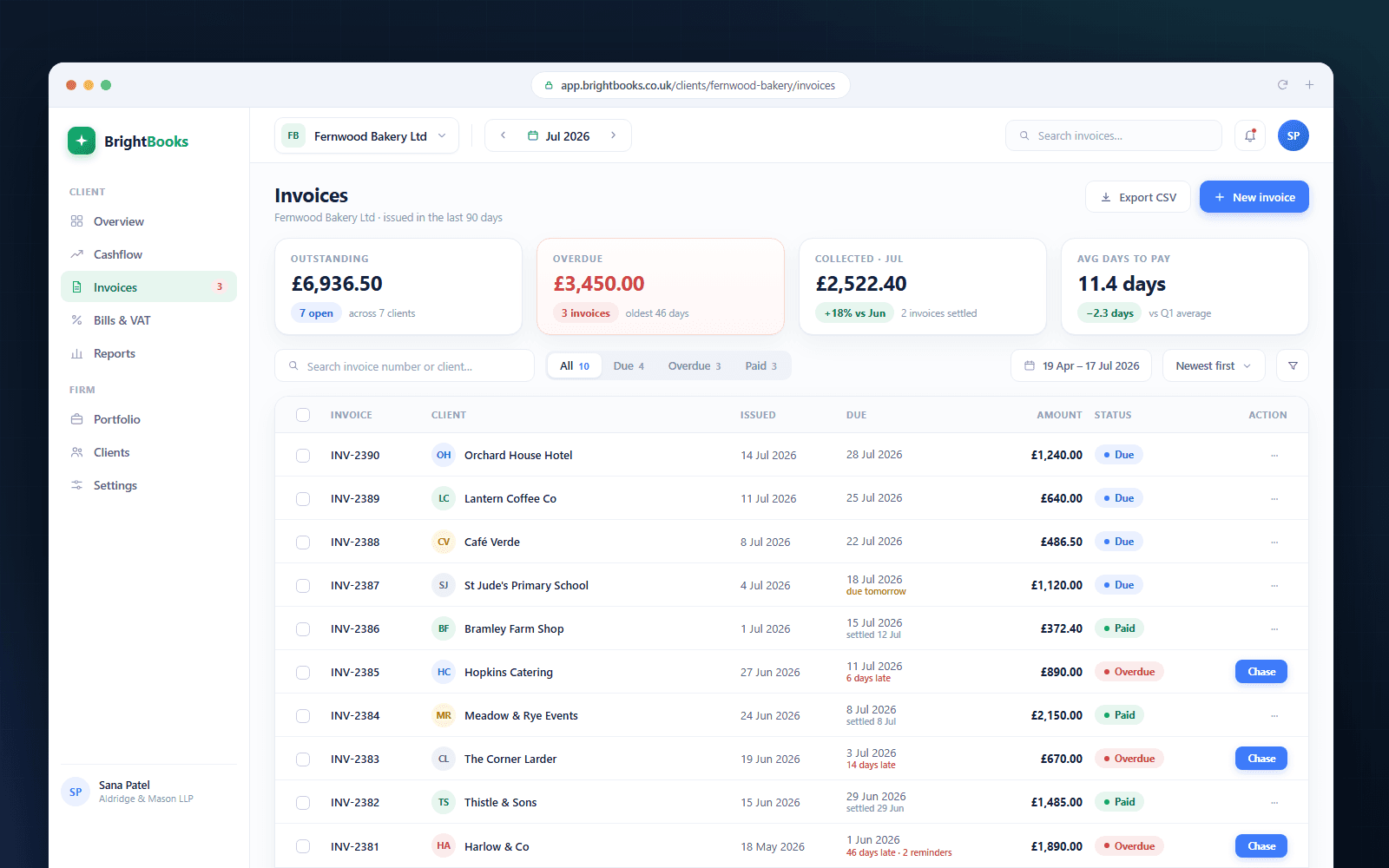The height and width of the screenshot is (868, 1389).
Task: Go to previous month arrow
Action: click(x=503, y=135)
